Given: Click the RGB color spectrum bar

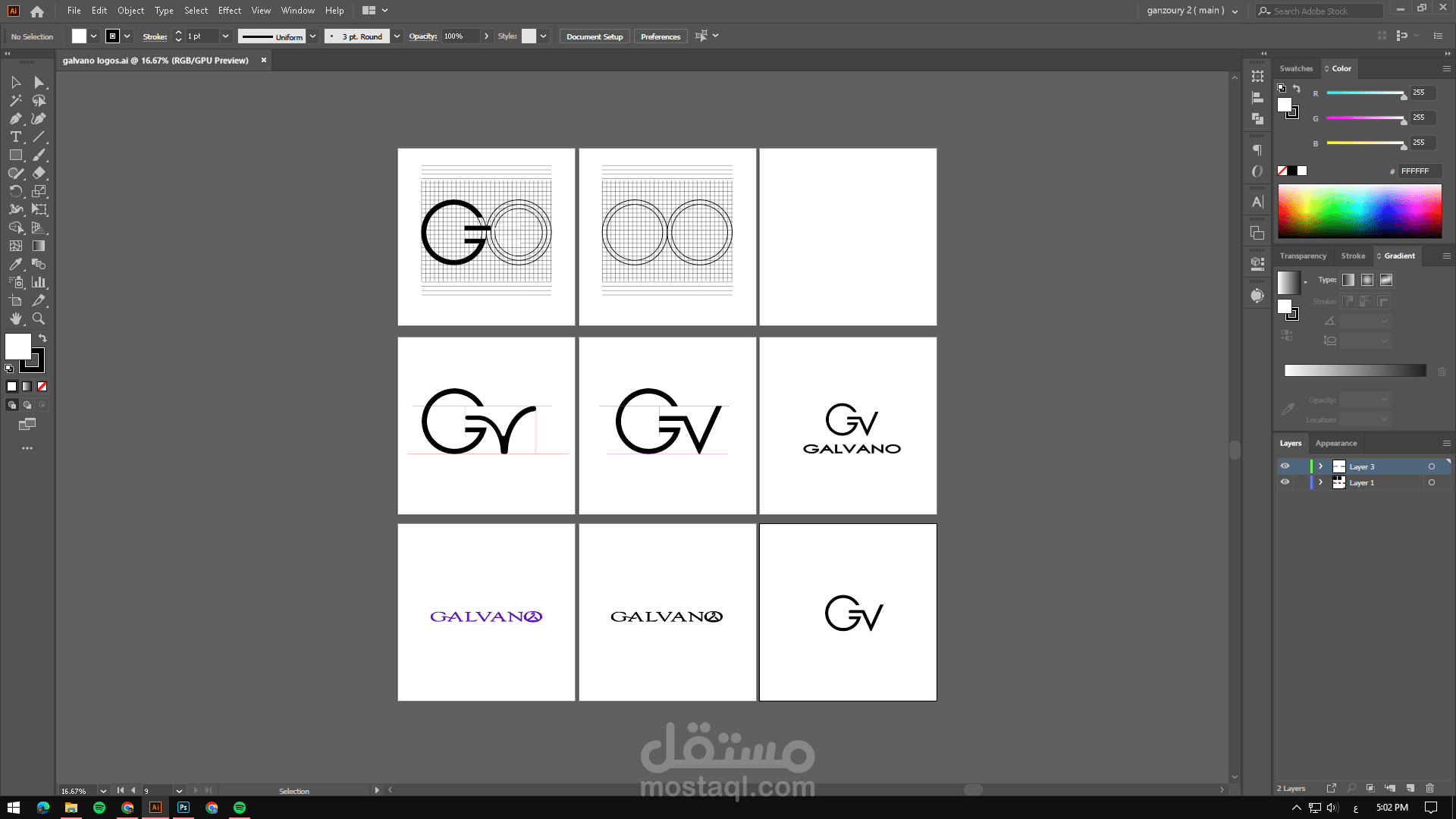Looking at the screenshot, I should point(1359,212).
